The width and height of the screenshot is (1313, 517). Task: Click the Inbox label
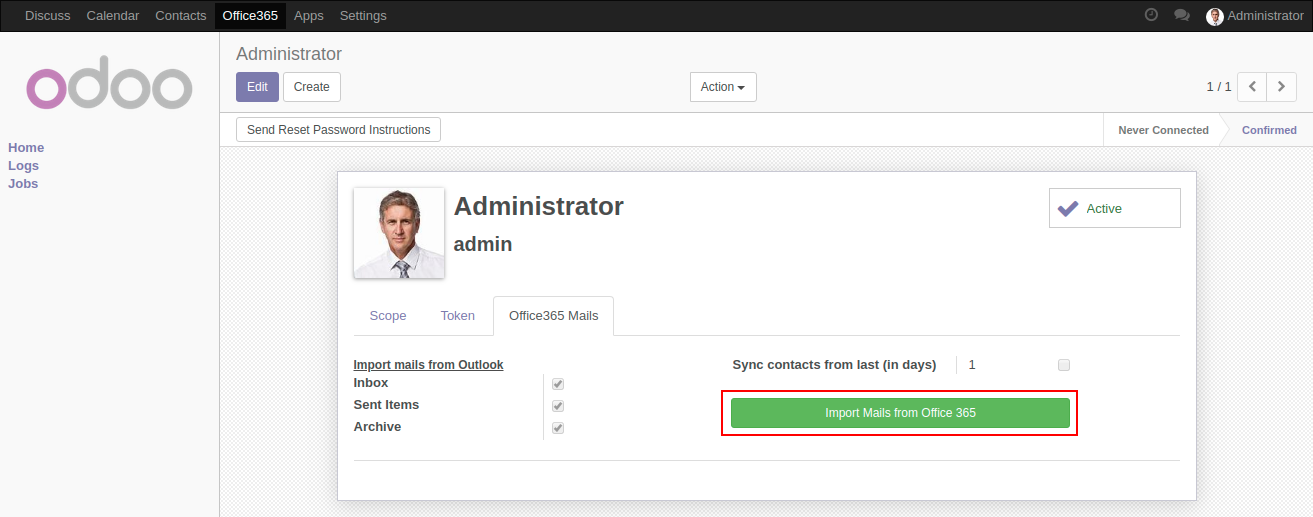371,383
